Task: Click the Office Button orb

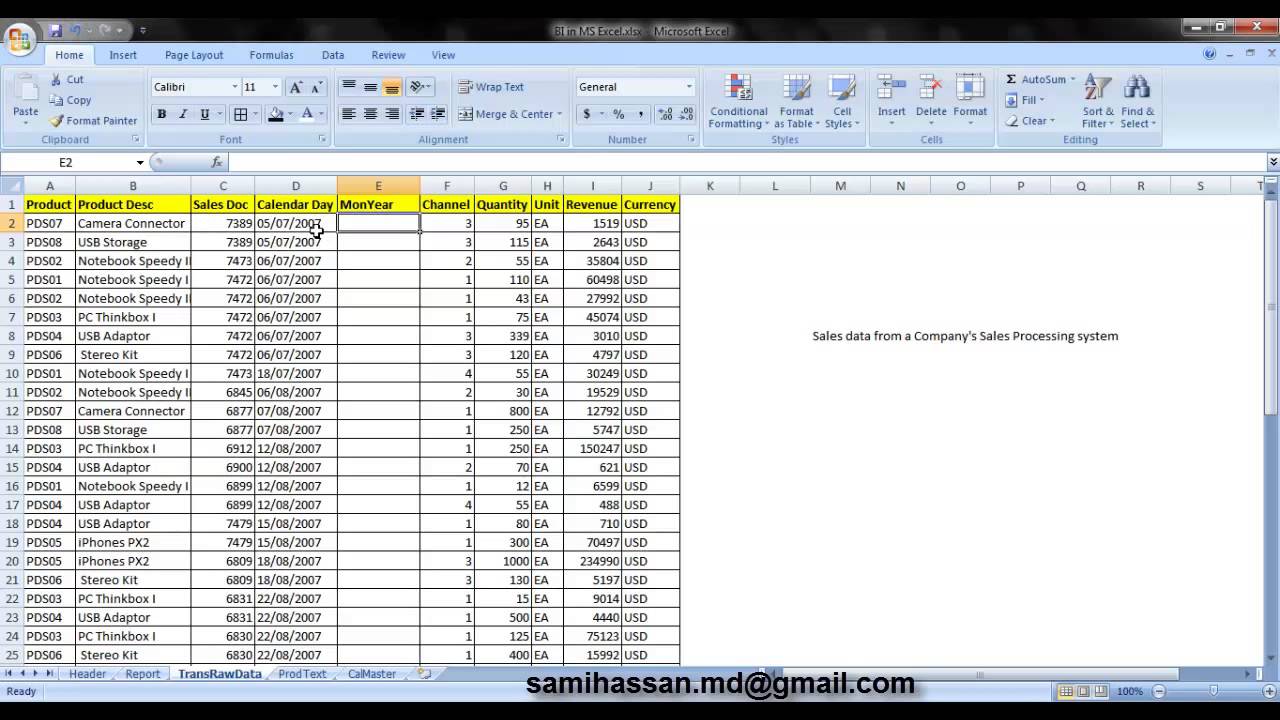Action: point(19,40)
